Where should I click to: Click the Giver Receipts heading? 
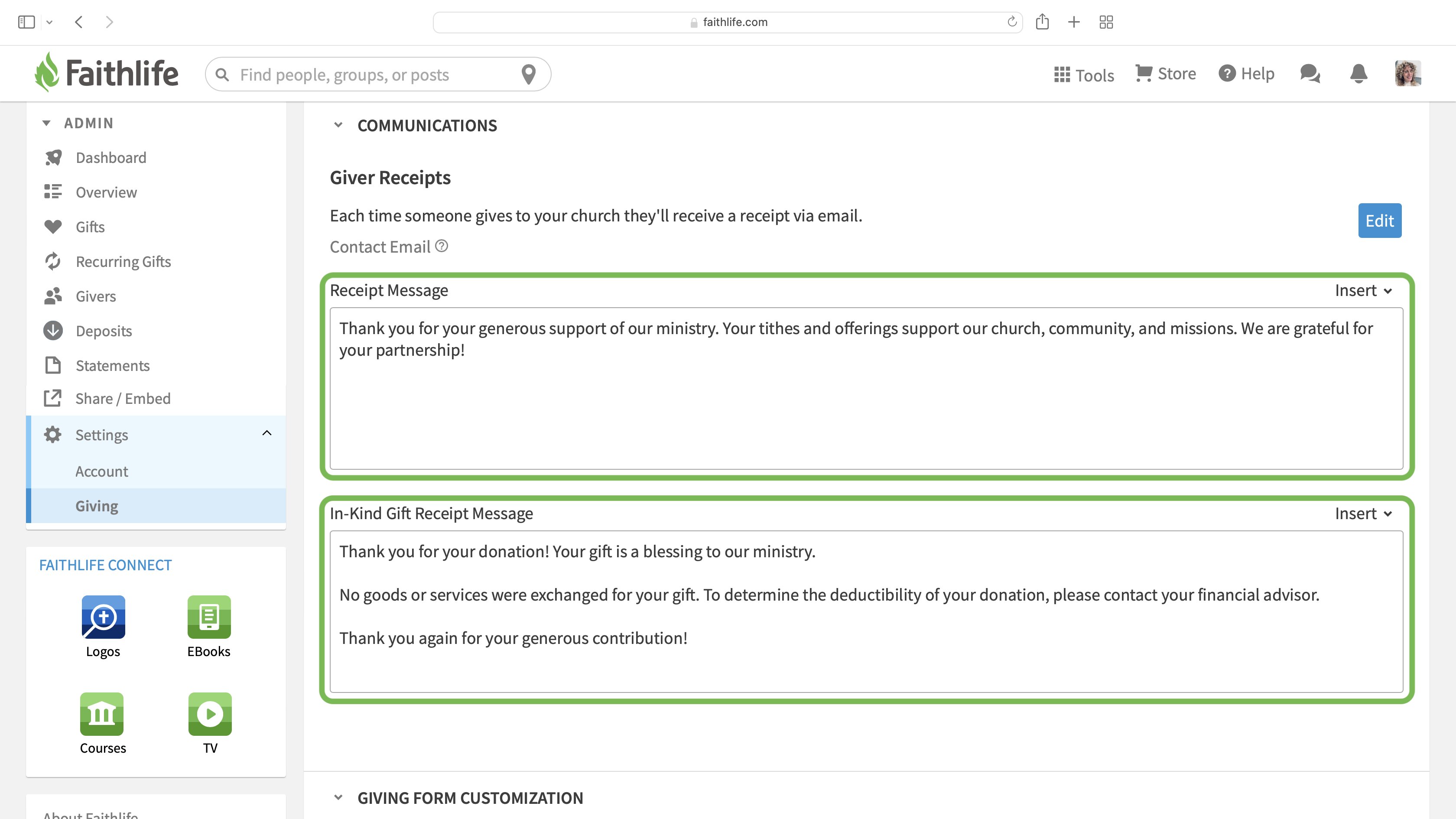coord(390,178)
